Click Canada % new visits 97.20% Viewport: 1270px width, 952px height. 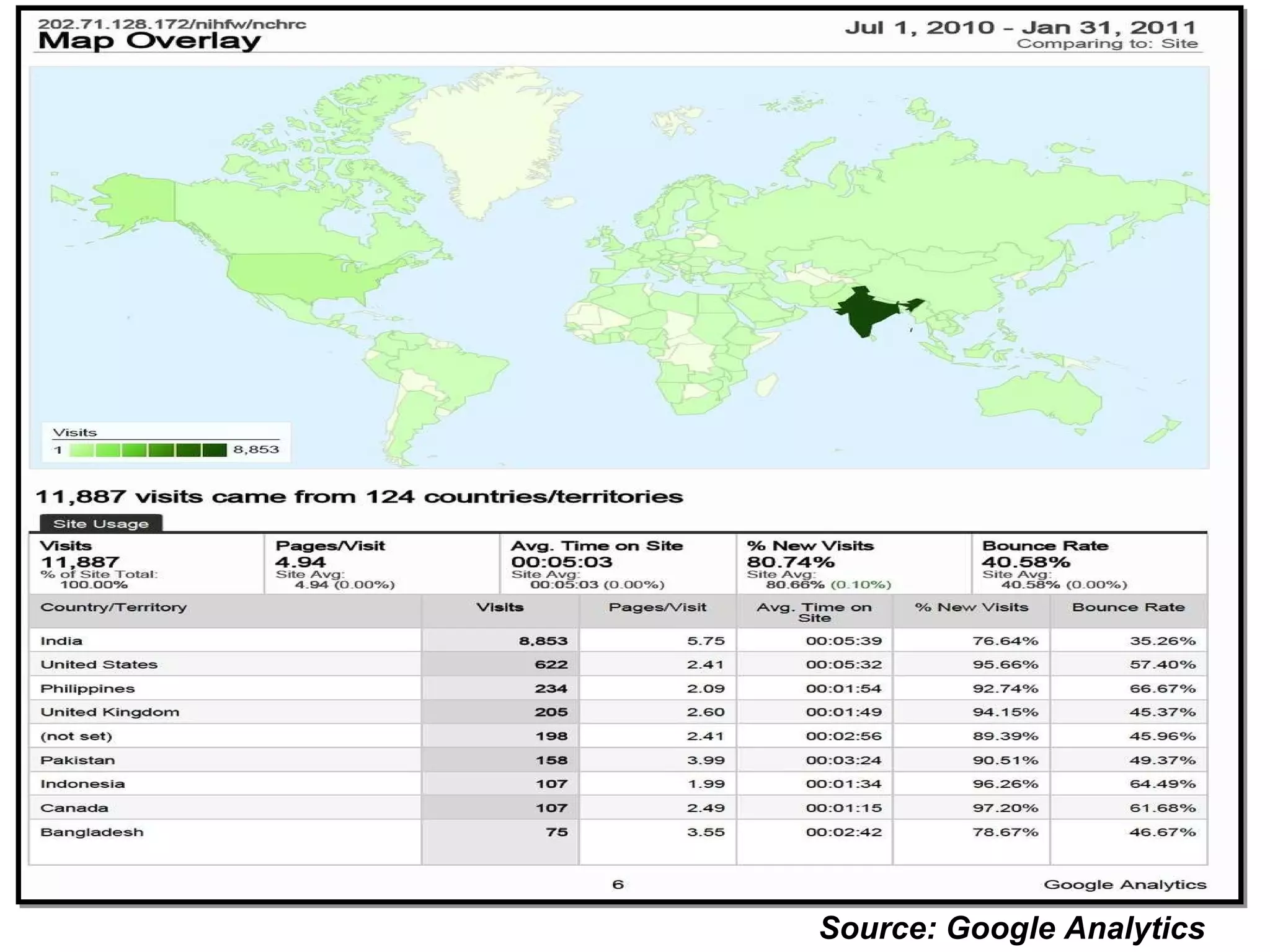(x=1005, y=808)
